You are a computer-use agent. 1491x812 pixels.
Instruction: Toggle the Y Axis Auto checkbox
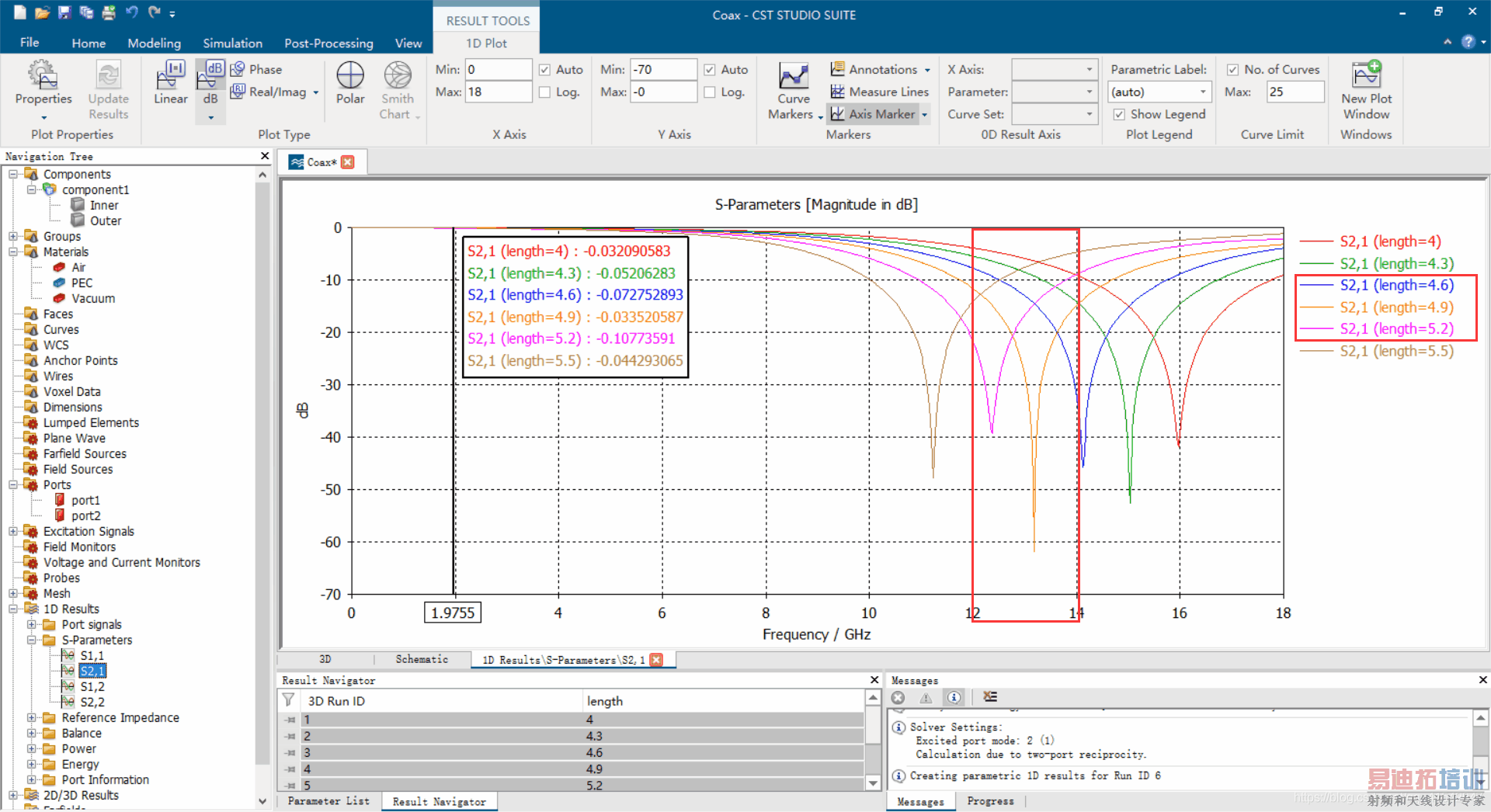[x=710, y=70]
